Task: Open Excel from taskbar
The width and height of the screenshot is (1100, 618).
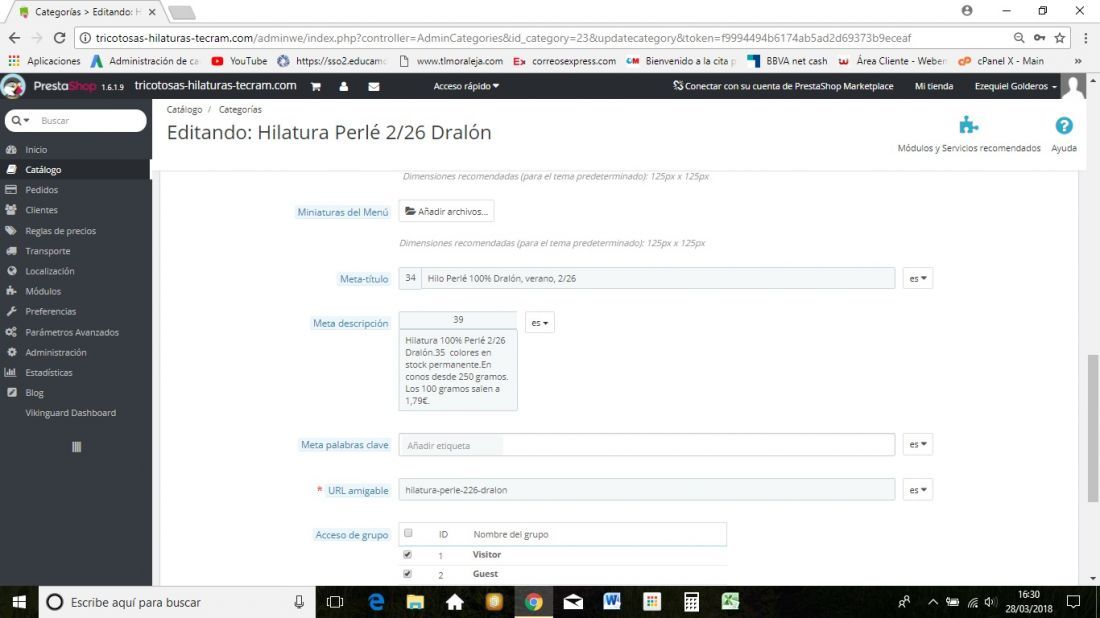Action: pos(730,602)
